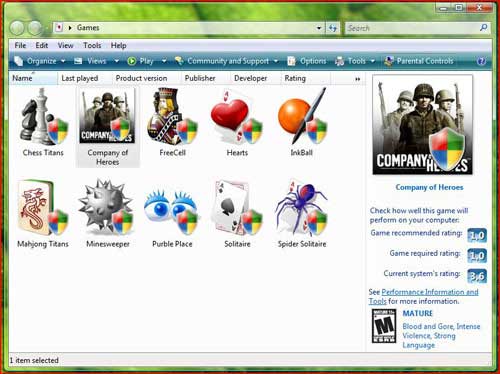Click the Options toolbar button
Image resolution: width=500 pixels, height=374 pixels.
[x=307, y=61]
